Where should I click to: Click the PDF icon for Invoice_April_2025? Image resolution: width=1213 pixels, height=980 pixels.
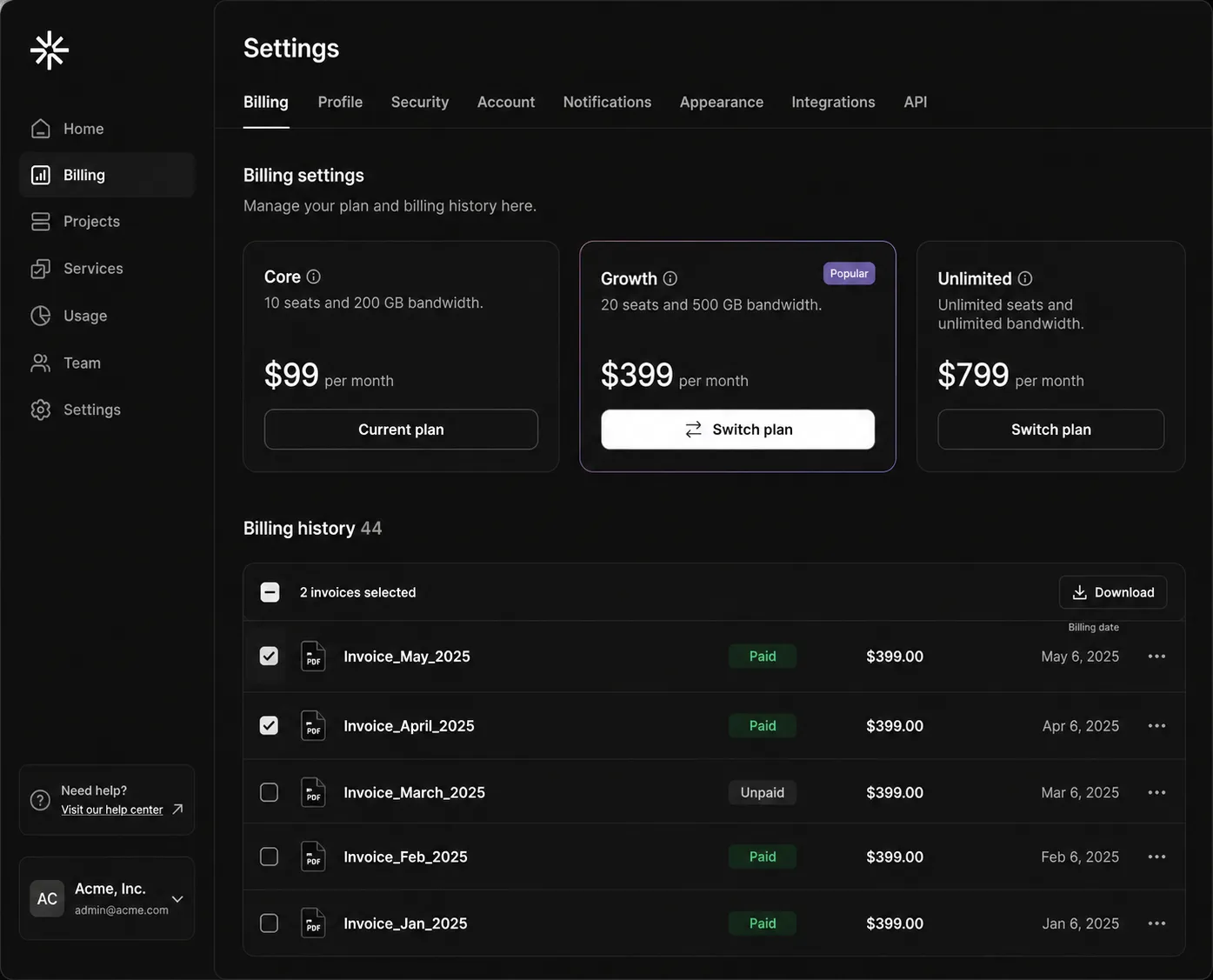tap(313, 726)
